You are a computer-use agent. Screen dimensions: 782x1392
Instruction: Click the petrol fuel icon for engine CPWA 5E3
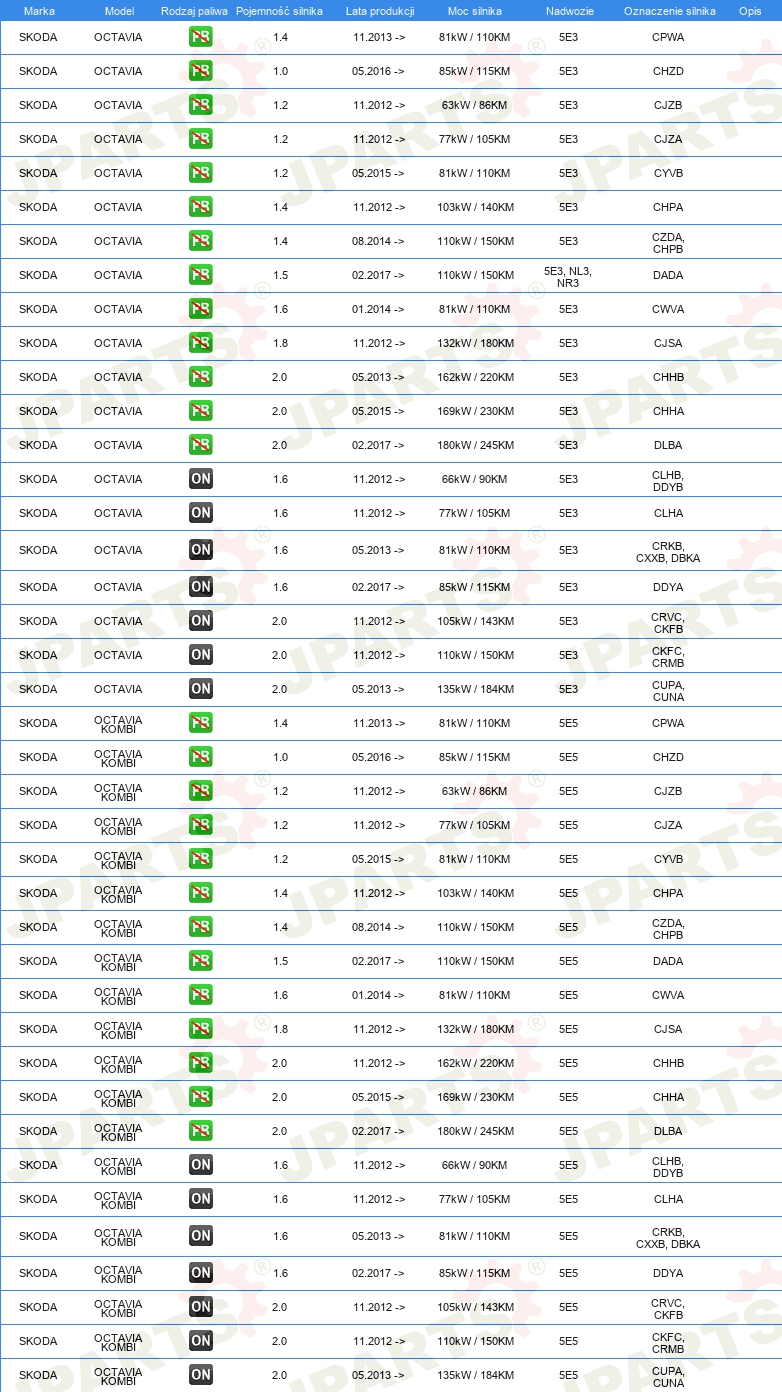[x=201, y=37]
